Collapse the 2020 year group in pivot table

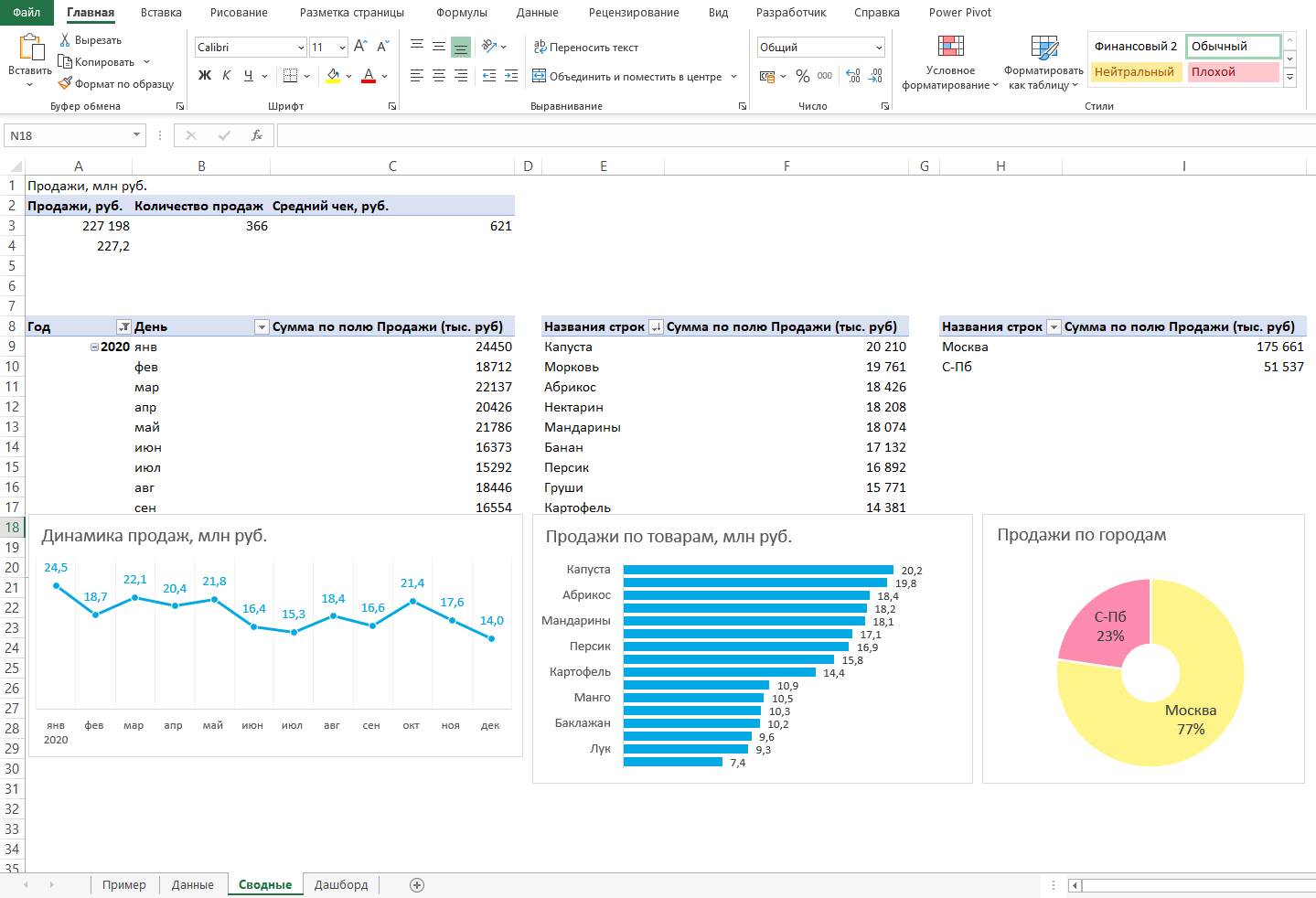94,347
